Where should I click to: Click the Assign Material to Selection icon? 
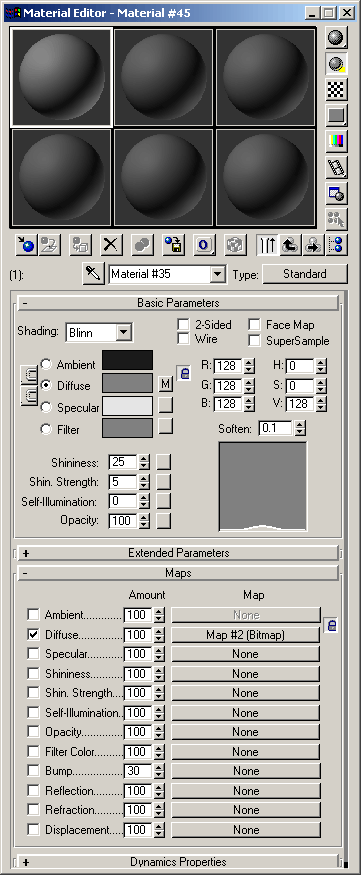pos(81,244)
